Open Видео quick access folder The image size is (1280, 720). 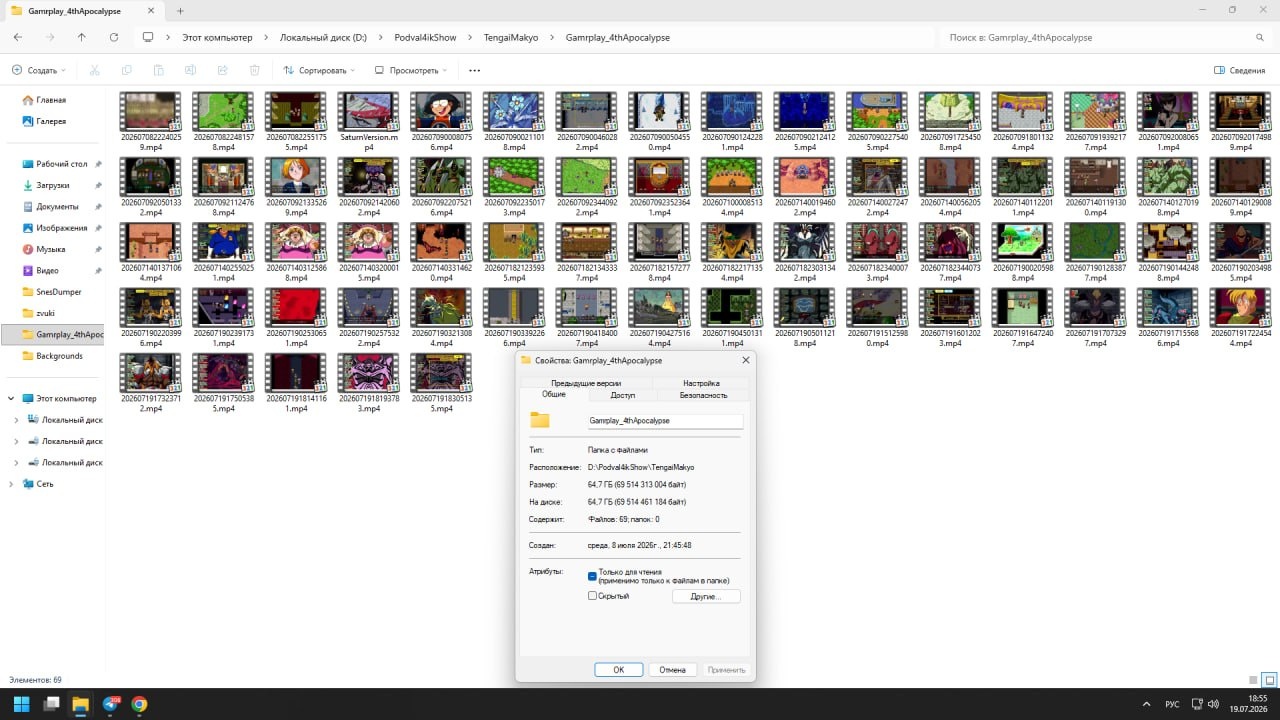(x=48, y=270)
